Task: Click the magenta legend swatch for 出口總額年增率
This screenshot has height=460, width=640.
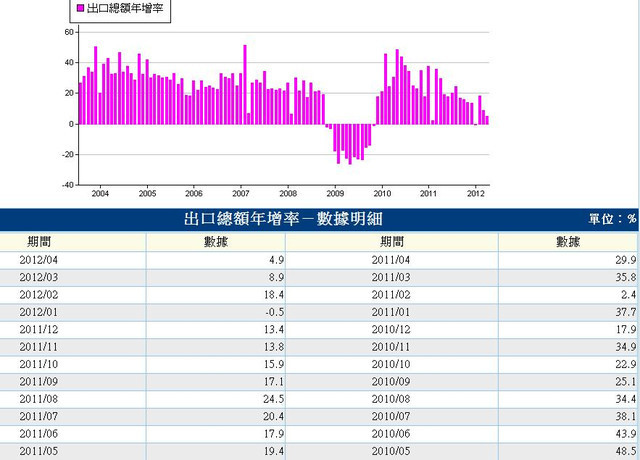Action: [81, 8]
